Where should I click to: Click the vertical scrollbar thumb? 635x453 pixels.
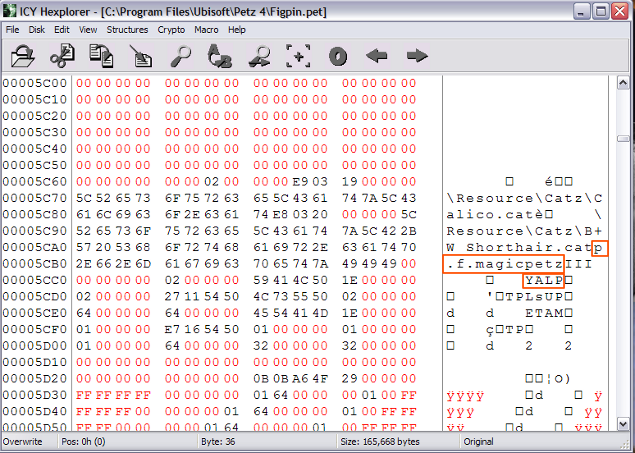coord(622,138)
